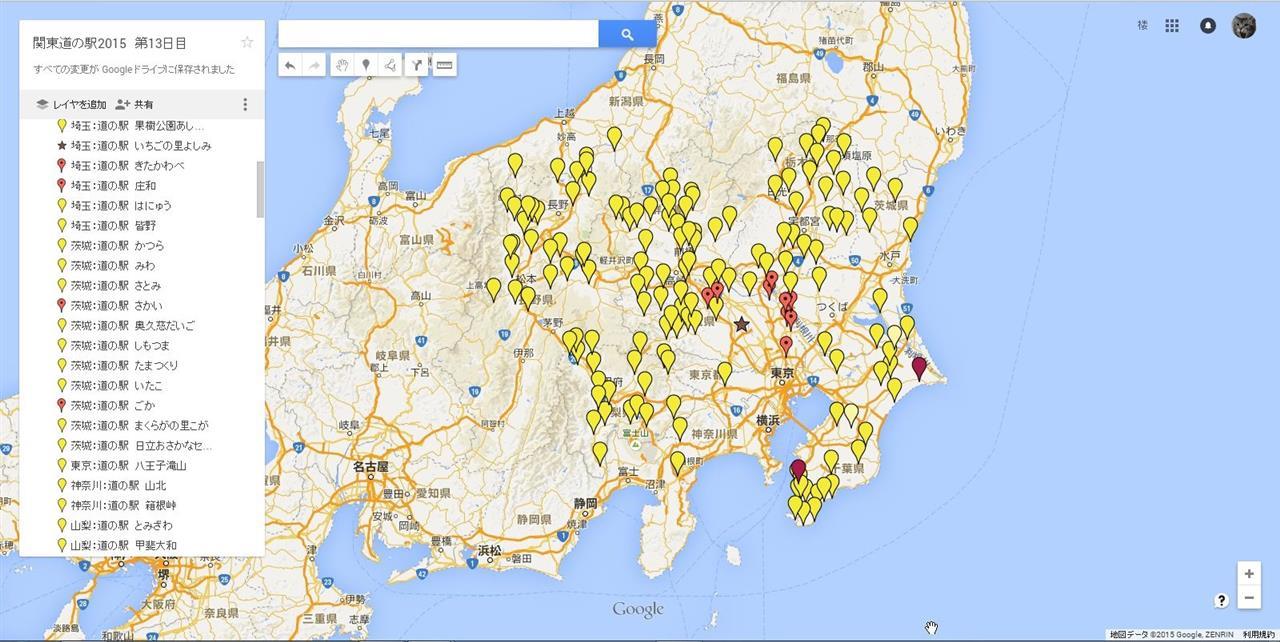Select the hand pan tool
This screenshot has width=1280, height=642.
tap(342, 65)
